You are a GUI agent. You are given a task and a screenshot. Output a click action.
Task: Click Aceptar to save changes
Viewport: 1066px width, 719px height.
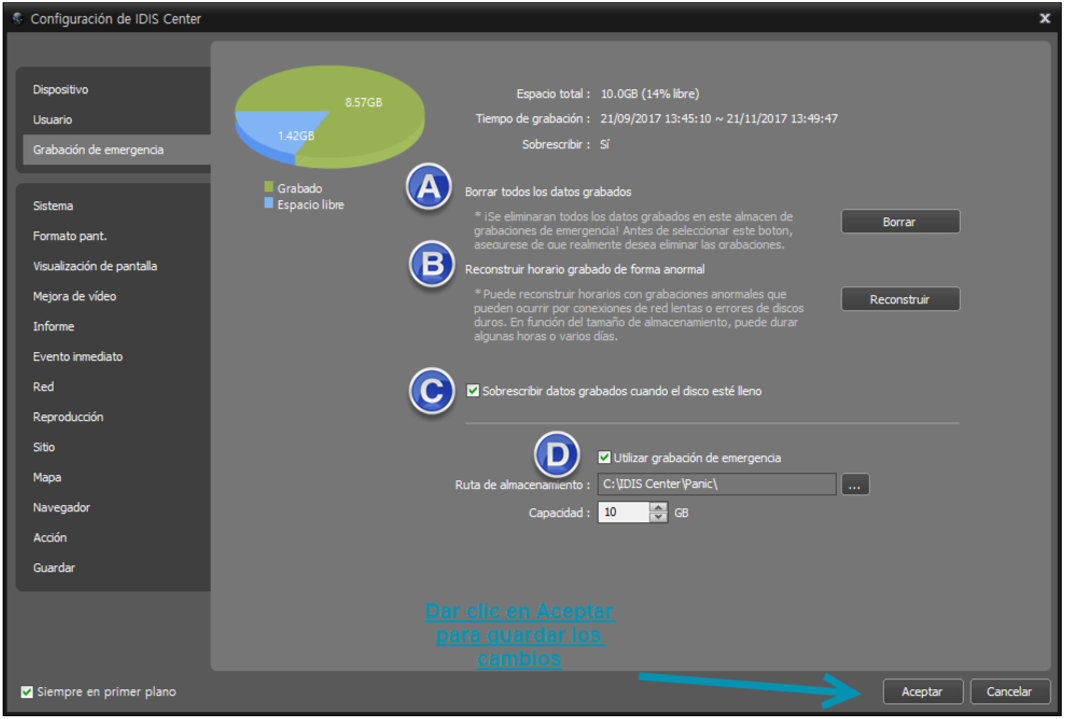922,692
